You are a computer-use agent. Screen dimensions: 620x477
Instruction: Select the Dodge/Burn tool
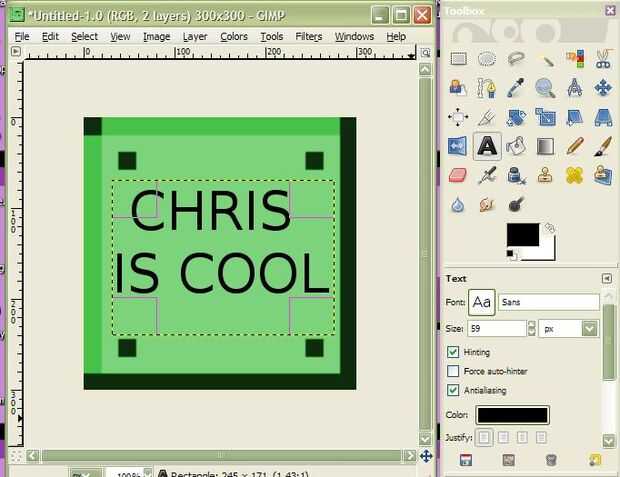click(516, 205)
